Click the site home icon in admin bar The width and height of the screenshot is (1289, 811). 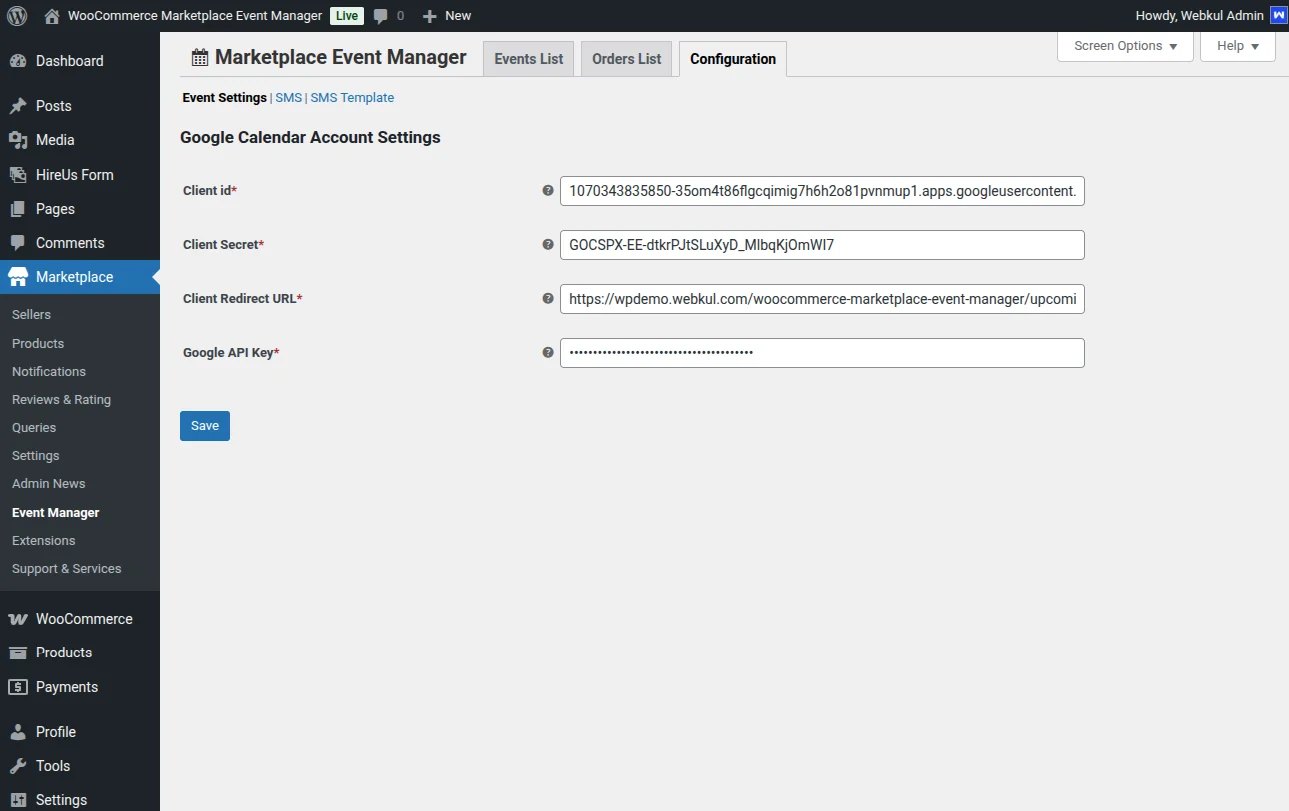48,15
